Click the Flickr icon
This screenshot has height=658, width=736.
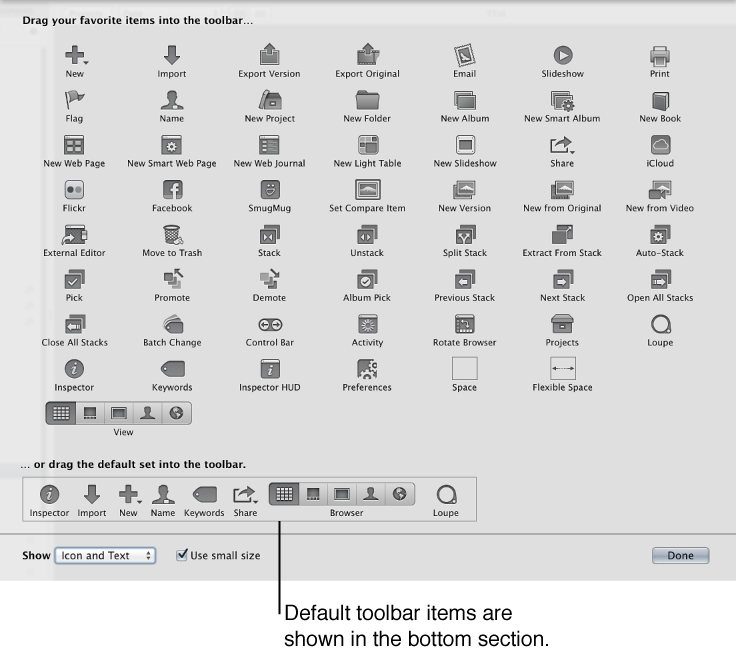tap(74, 190)
